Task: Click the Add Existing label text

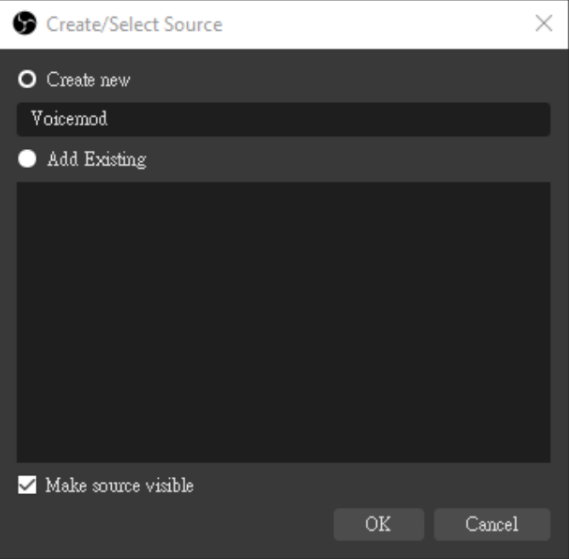Action: pos(97,159)
